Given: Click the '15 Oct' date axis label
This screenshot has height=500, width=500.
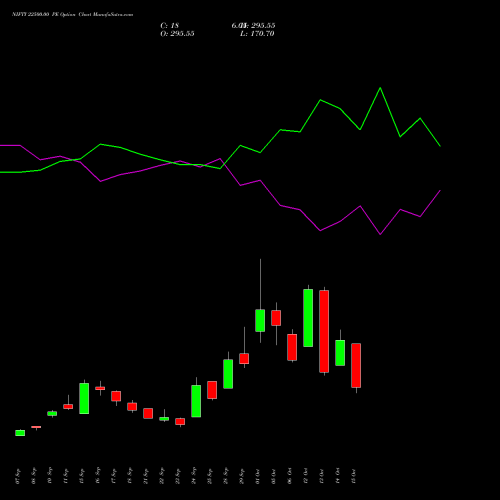Looking at the screenshot, I should click(354, 476).
